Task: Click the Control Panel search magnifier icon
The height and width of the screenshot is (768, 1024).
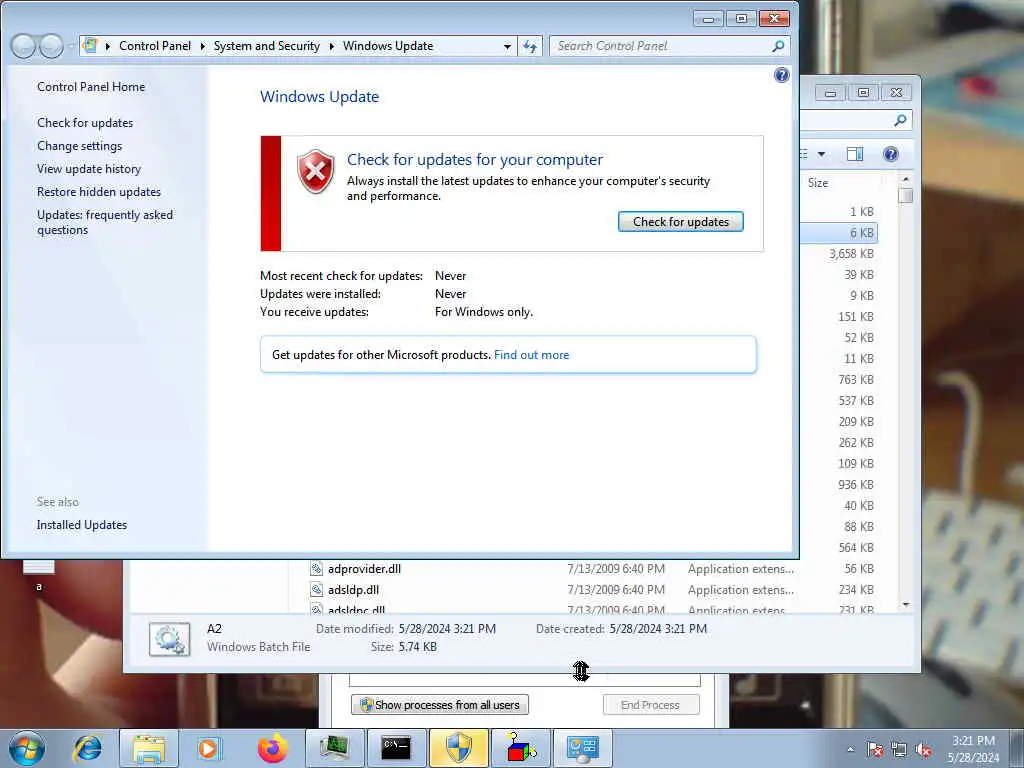Action: coord(778,46)
